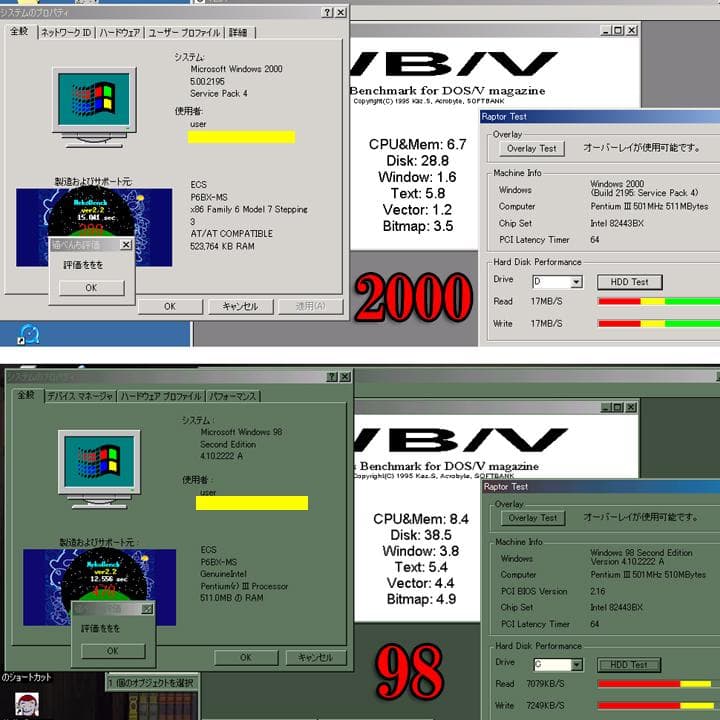
Task: Click the 511.0MB の RAM text
Action: coord(232,598)
